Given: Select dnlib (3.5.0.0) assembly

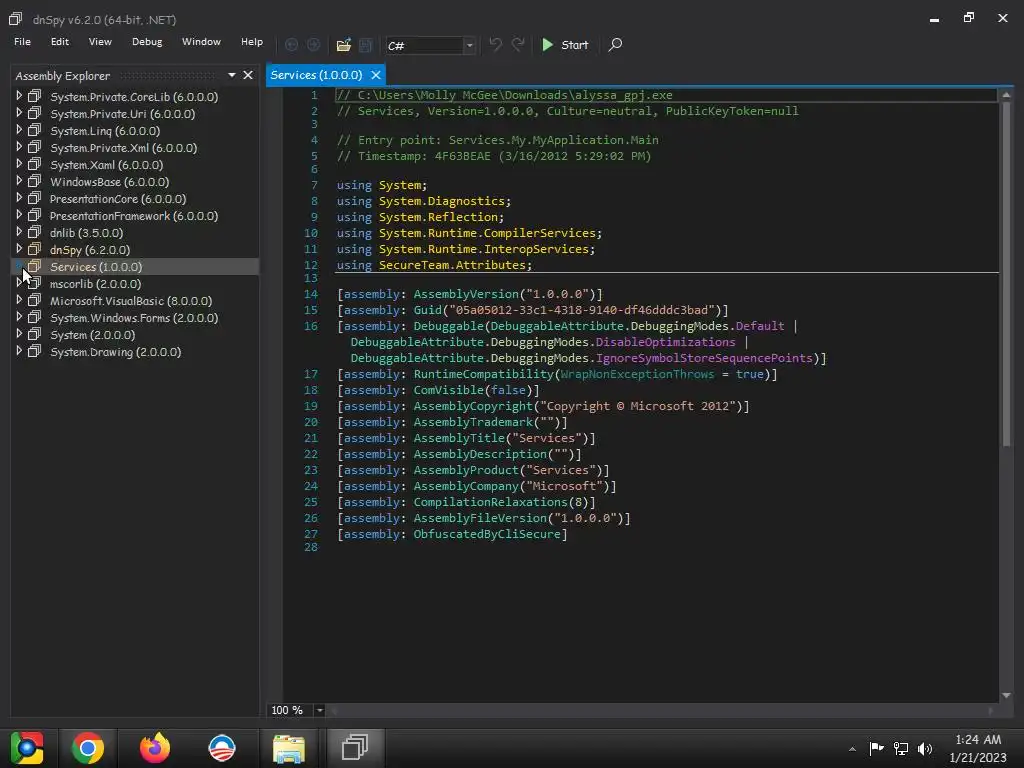Looking at the screenshot, I should [86, 232].
